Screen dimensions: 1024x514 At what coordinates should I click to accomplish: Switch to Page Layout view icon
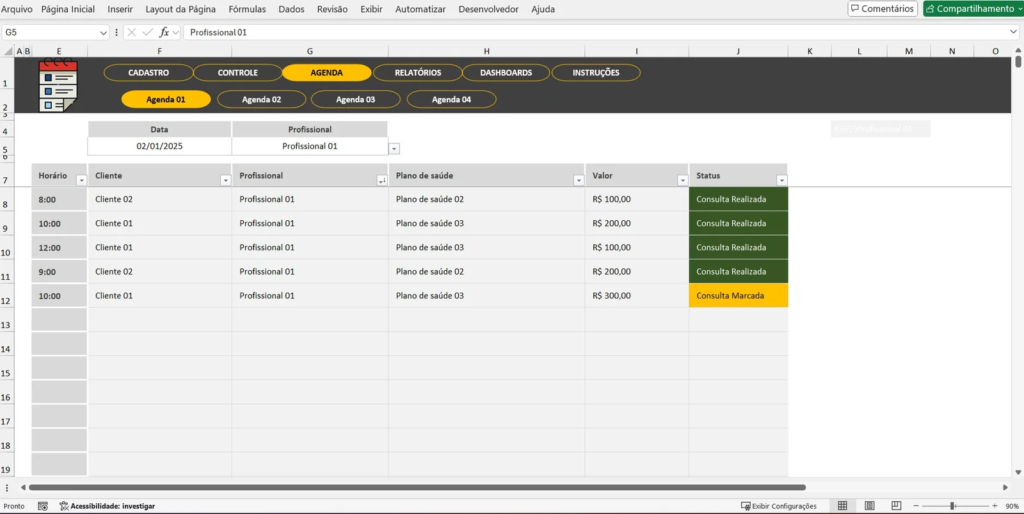click(x=866, y=506)
